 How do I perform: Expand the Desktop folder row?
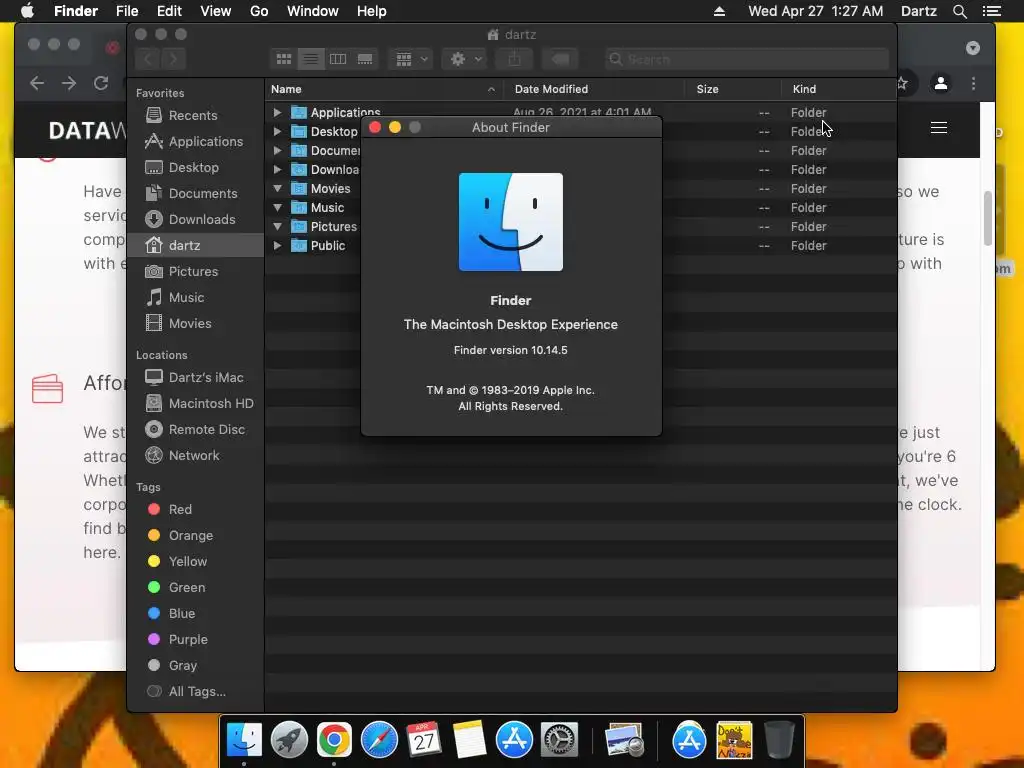click(277, 131)
